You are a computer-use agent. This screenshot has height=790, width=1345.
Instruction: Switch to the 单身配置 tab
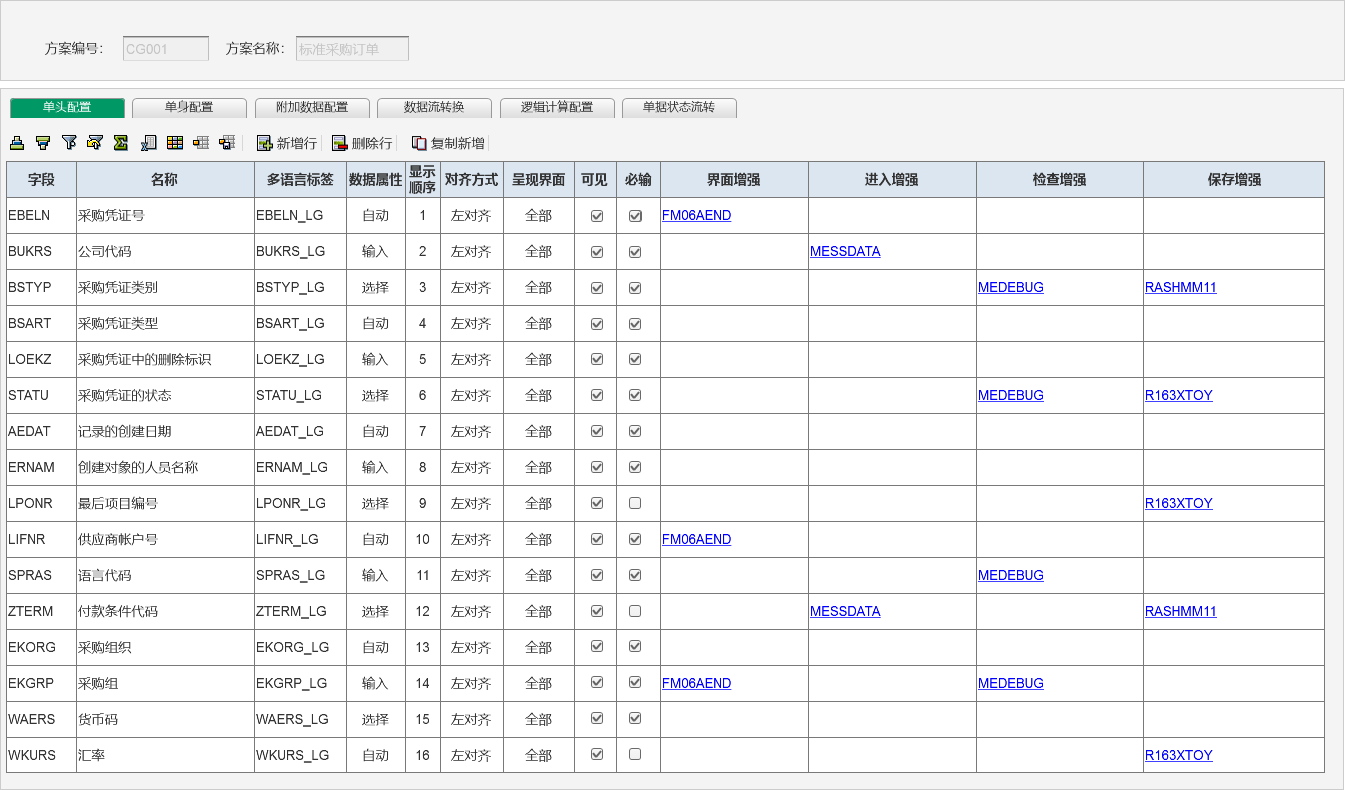coord(189,108)
